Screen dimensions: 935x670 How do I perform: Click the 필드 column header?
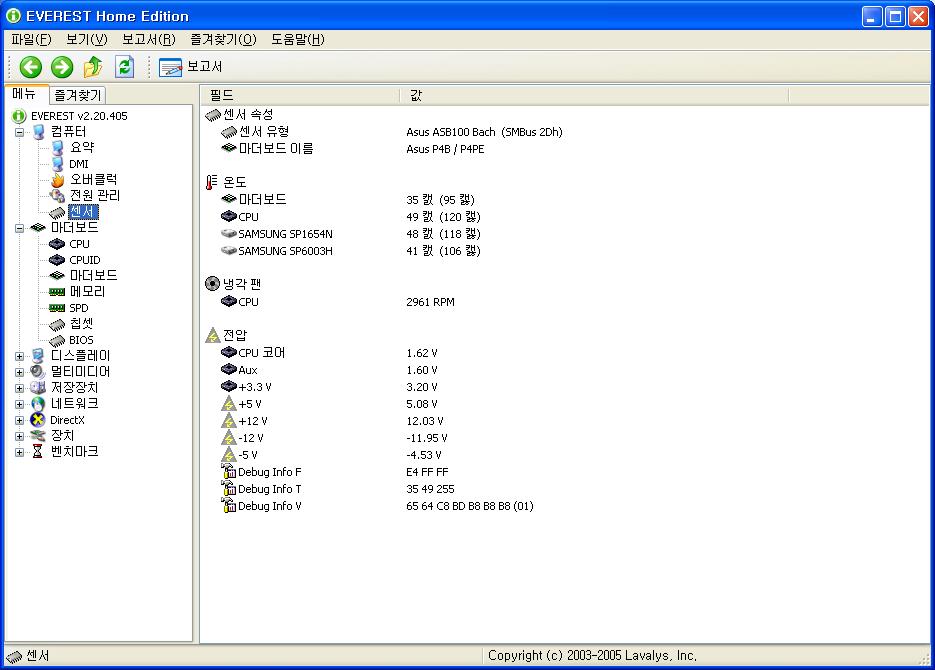[300, 95]
